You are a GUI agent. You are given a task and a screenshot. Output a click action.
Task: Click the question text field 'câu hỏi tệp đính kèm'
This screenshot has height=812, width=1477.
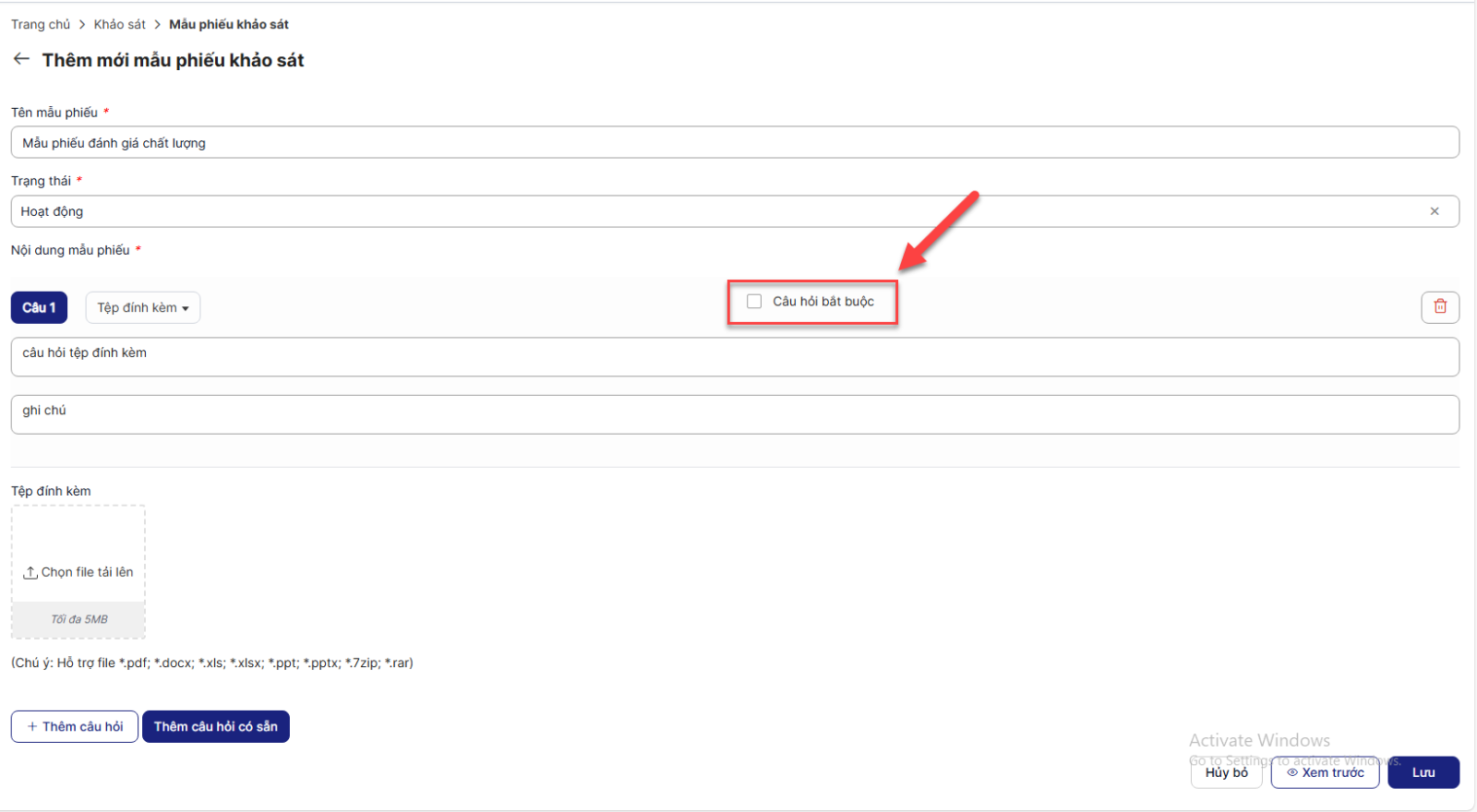pyautogui.click(x=734, y=356)
